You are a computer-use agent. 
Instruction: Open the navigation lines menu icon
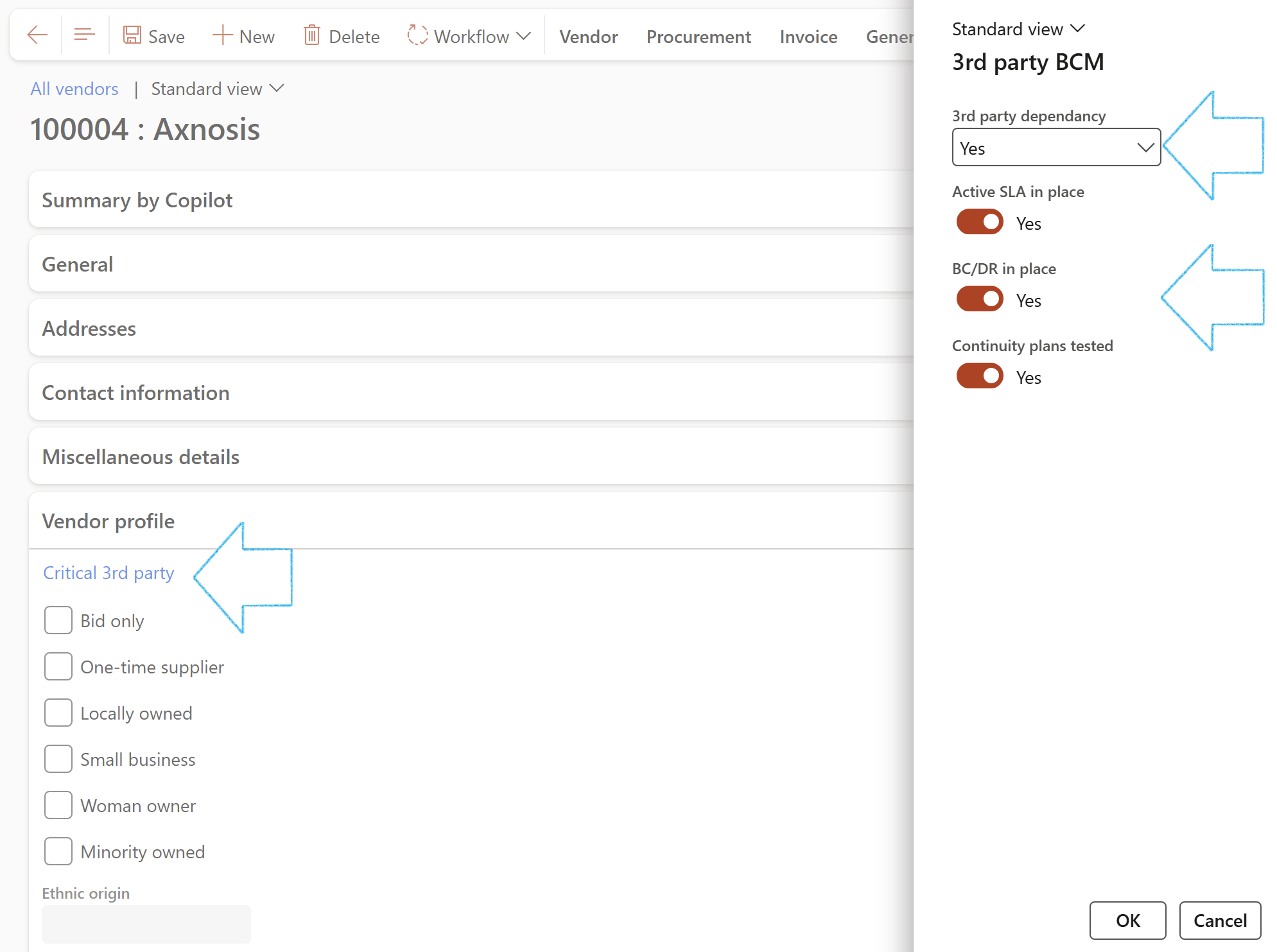[84, 35]
